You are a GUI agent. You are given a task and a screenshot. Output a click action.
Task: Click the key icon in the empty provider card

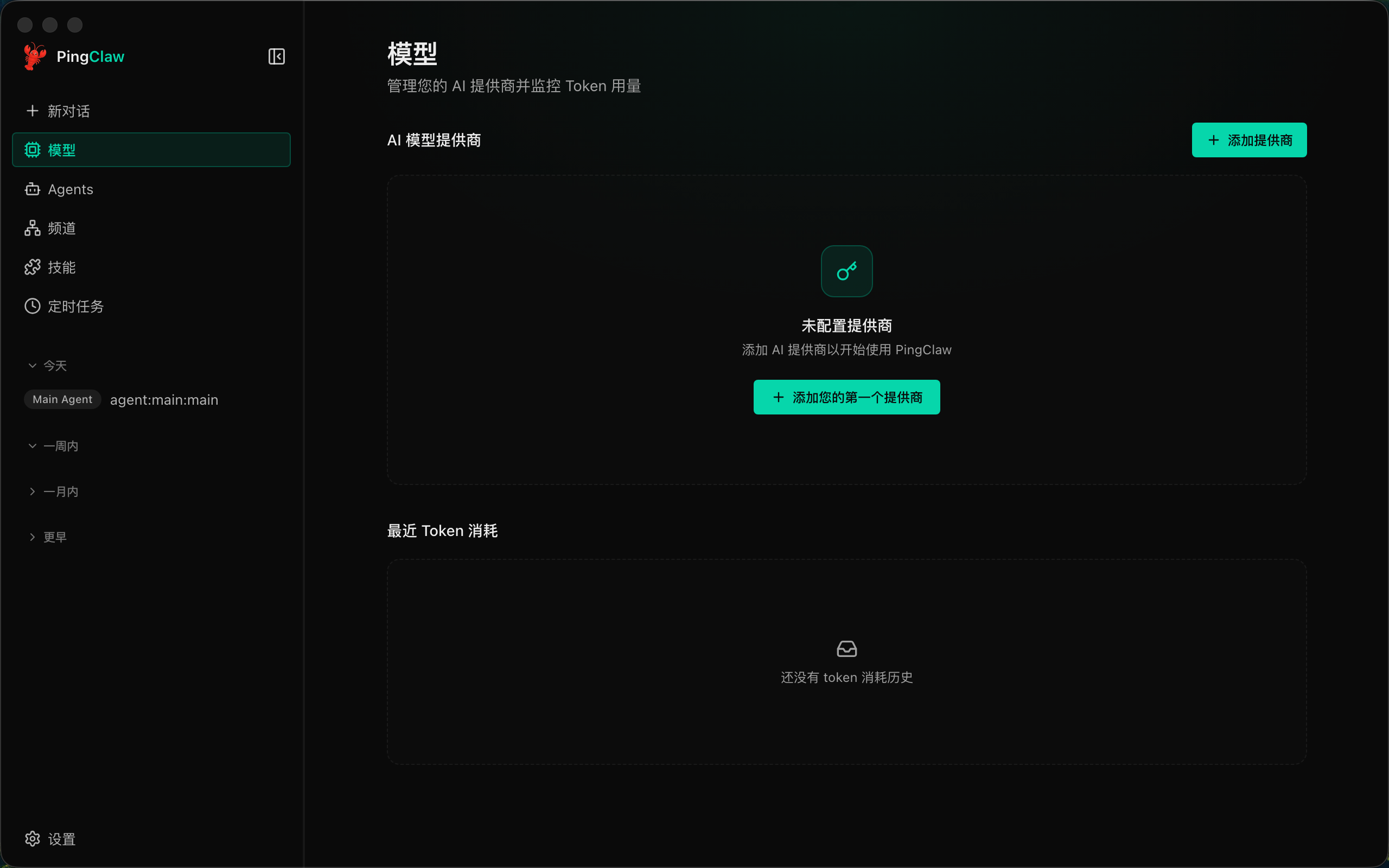846,271
